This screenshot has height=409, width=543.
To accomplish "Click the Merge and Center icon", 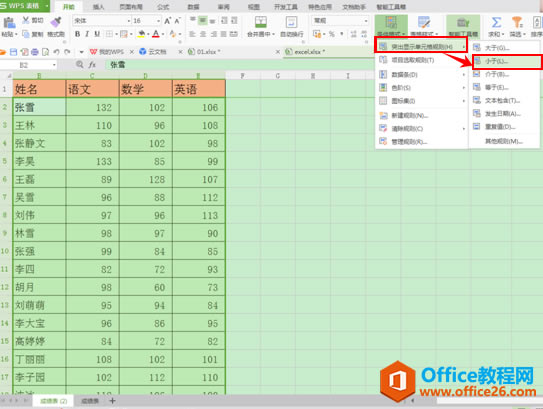I will [x=260, y=23].
